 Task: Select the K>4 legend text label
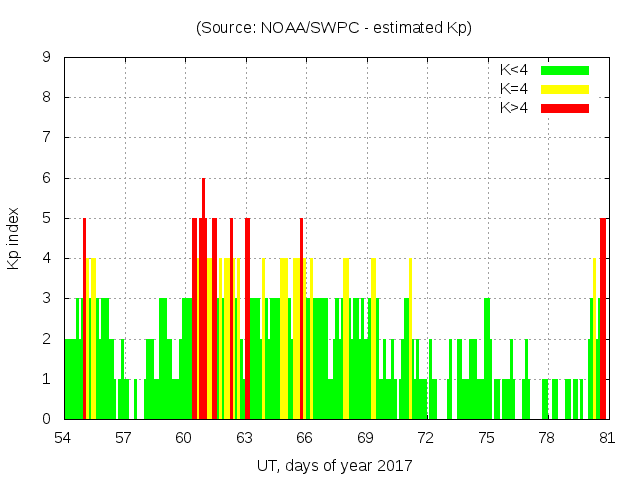(515, 108)
